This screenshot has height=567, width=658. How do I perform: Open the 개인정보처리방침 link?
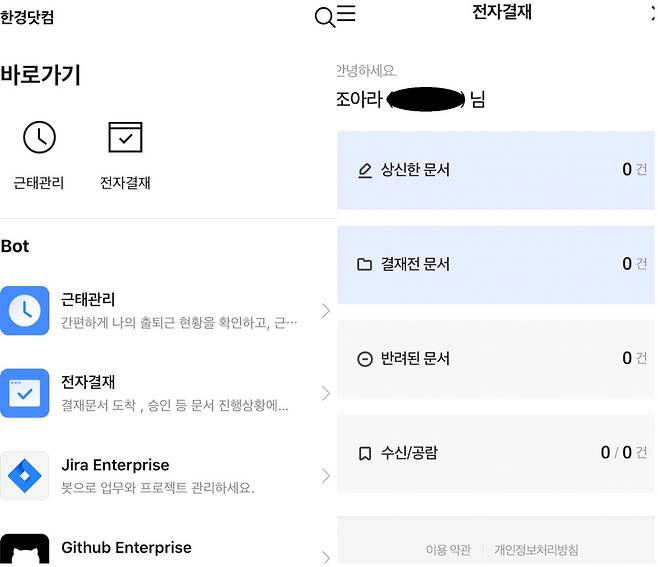536,550
